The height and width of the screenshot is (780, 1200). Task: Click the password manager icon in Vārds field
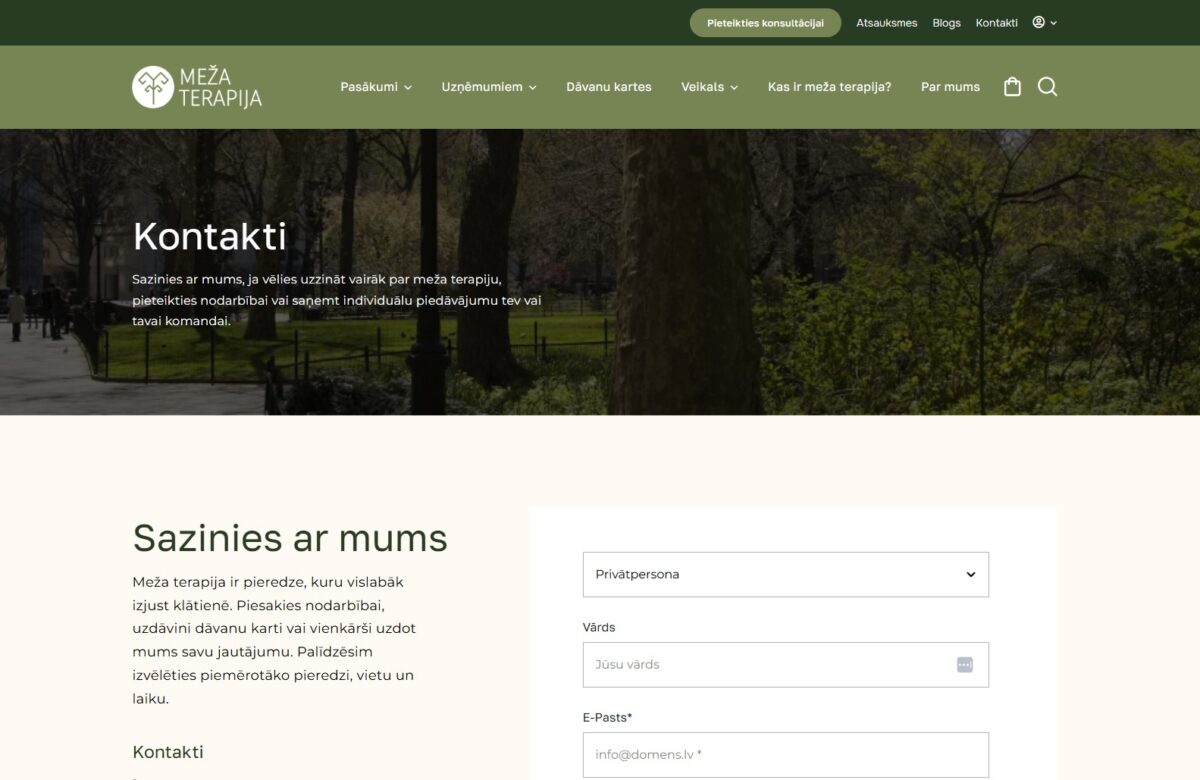tap(964, 664)
